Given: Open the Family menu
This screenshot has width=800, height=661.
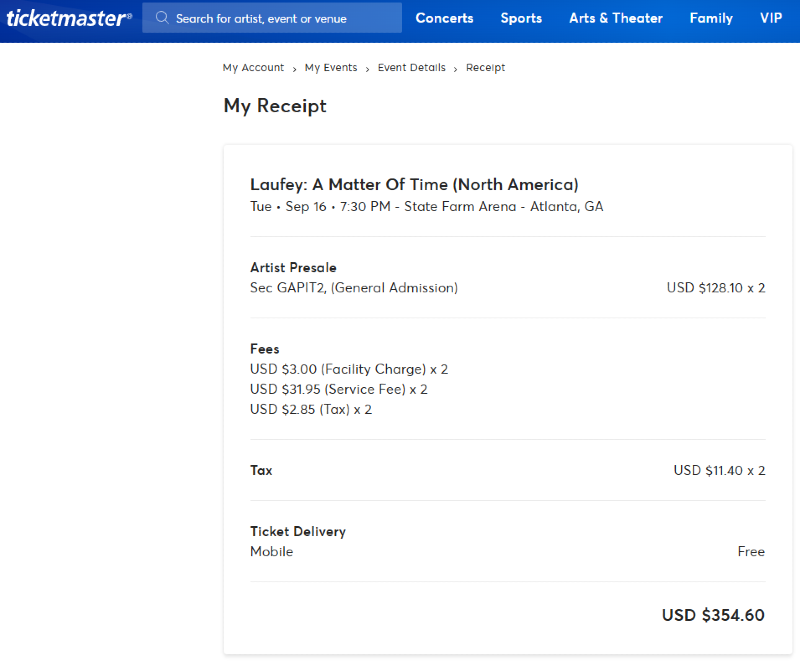Looking at the screenshot, I should click(x=711, y=18).
